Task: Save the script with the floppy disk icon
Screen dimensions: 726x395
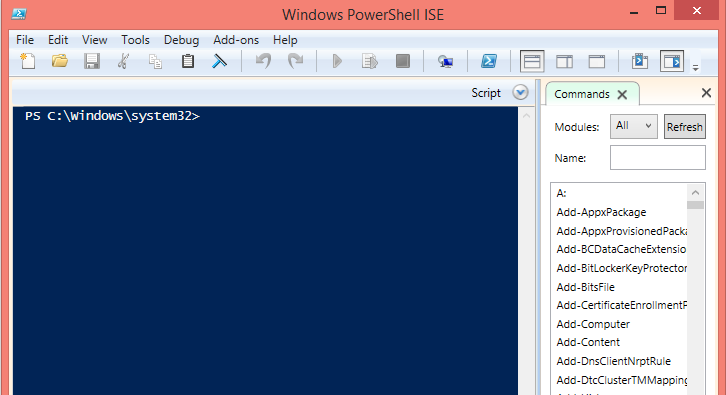Action: tap(92, 61)
